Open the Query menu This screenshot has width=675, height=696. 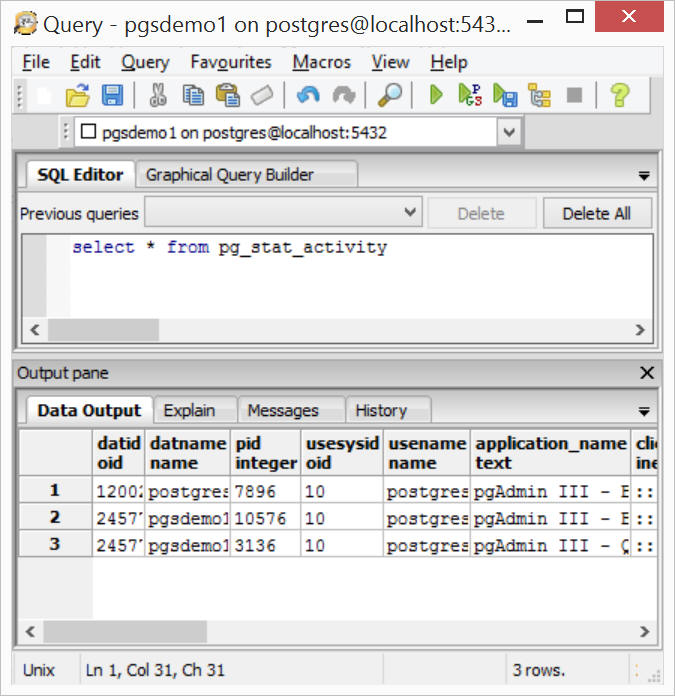click(x=145, y=62)
